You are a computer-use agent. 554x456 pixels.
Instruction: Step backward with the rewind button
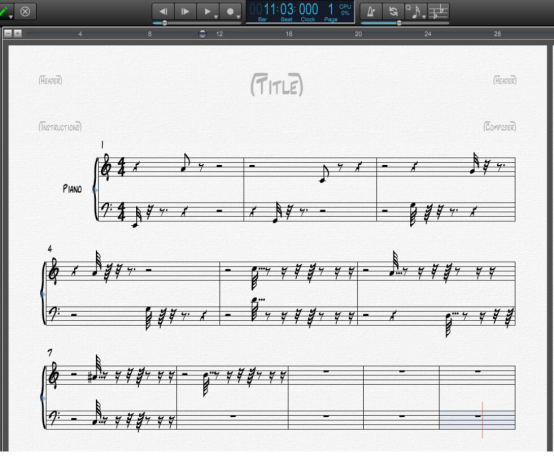pos(163,12)
